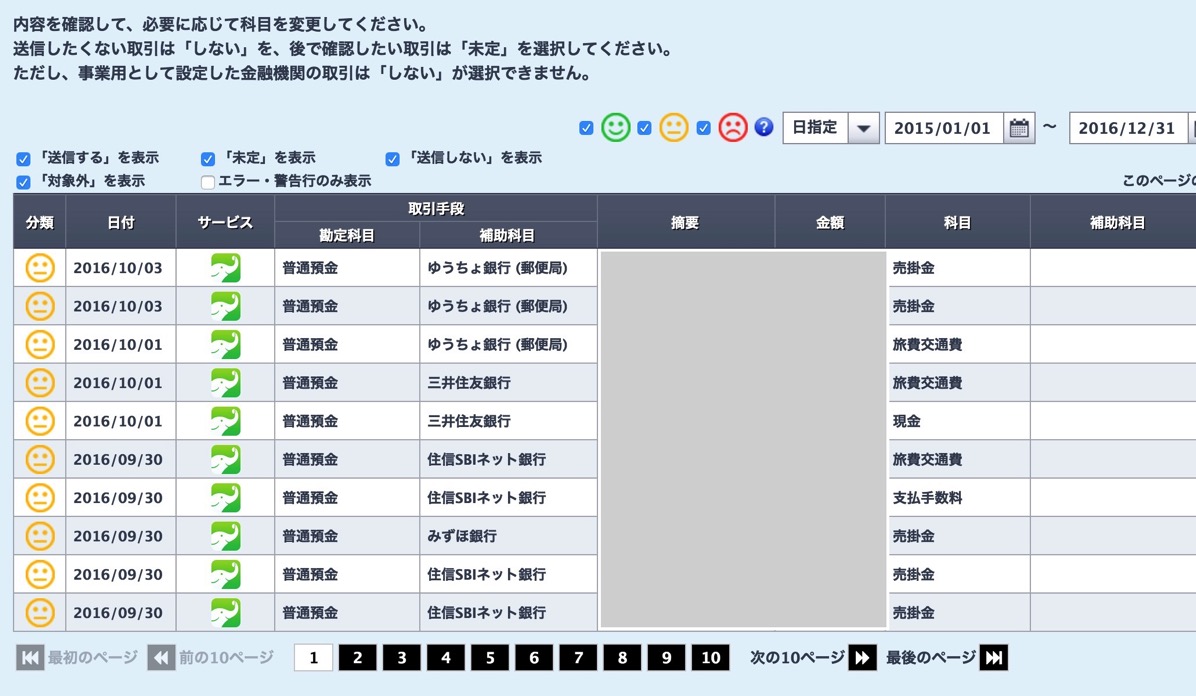Click face icon in 三井住友銀行 旅費交通費 row
This screenshot has width=1196, height=696.
[40, 382]
